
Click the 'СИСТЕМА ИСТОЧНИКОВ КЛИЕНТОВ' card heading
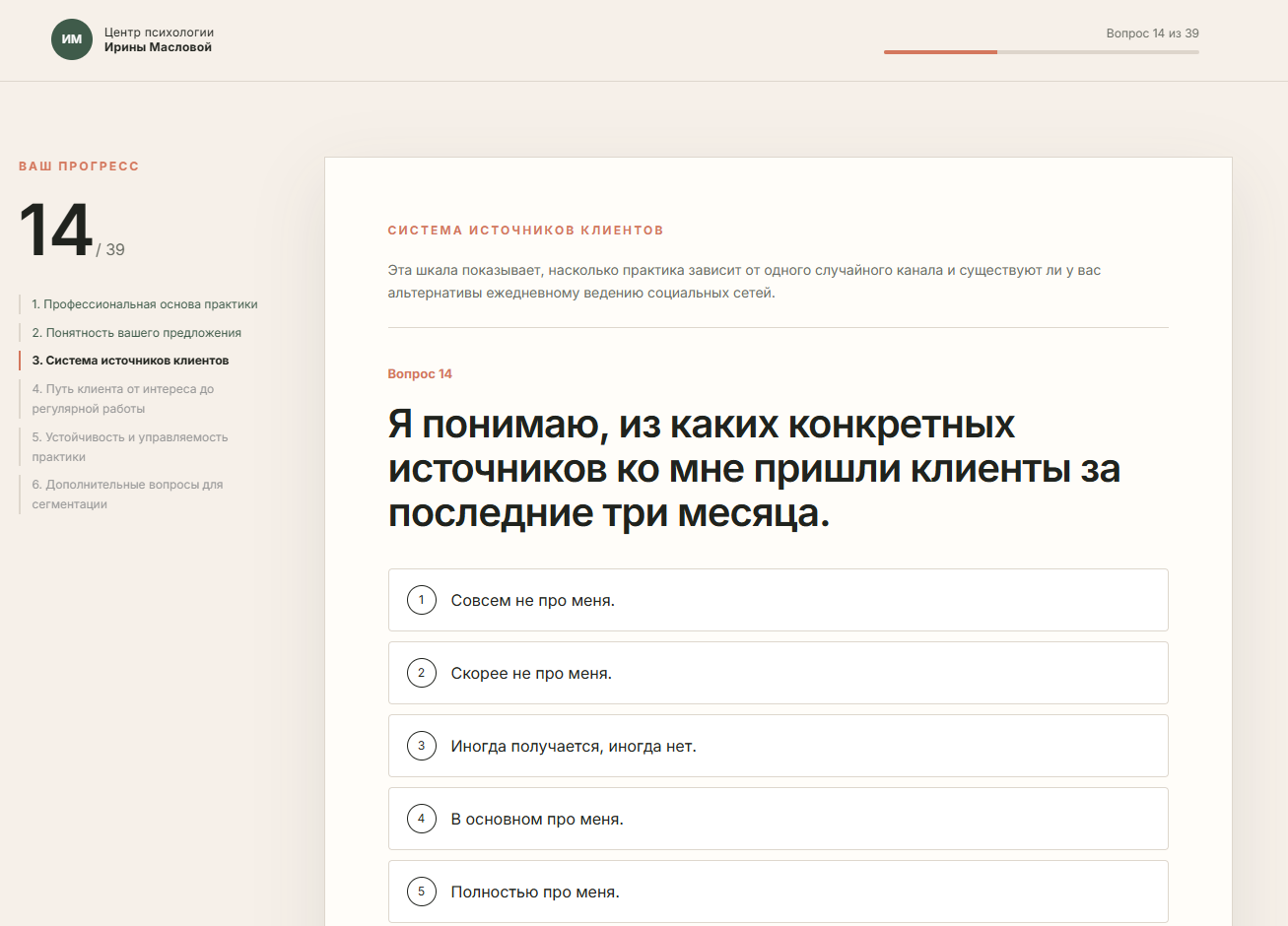coord(525,231)
